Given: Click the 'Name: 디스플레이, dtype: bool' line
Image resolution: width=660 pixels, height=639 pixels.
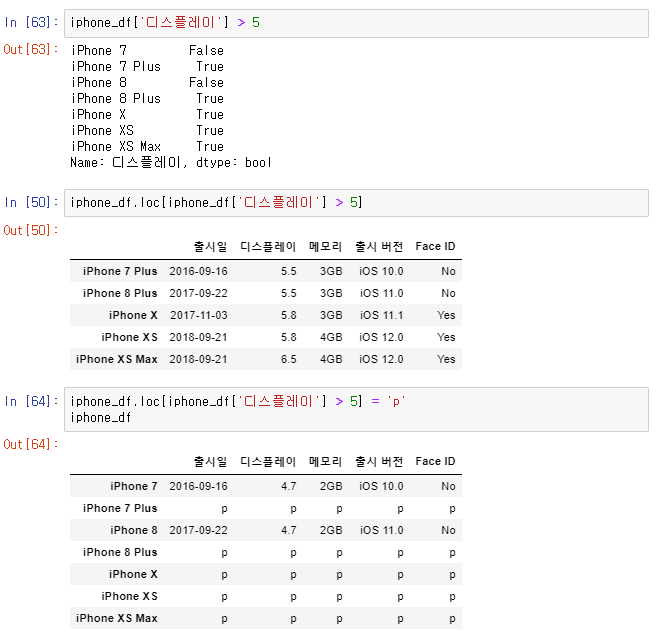Looking at the screenshot, I should click(171, 162).
